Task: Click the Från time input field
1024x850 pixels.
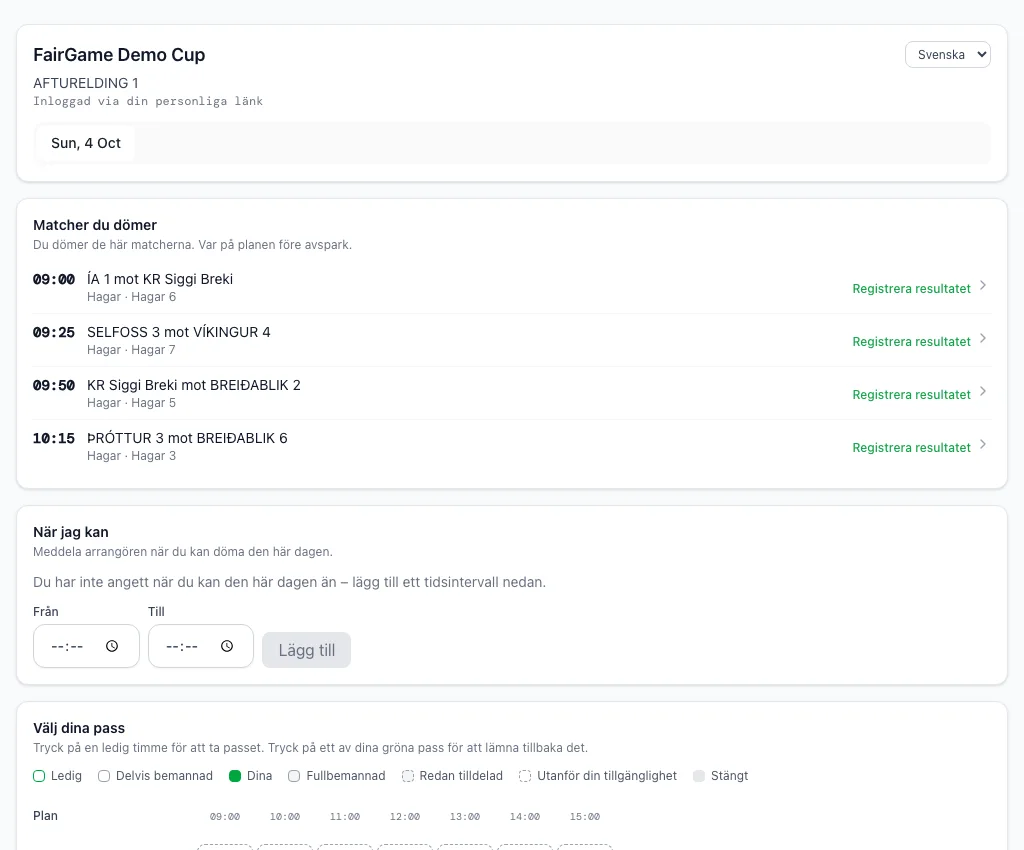Action: pyautogui.click(x=86, y=646)
